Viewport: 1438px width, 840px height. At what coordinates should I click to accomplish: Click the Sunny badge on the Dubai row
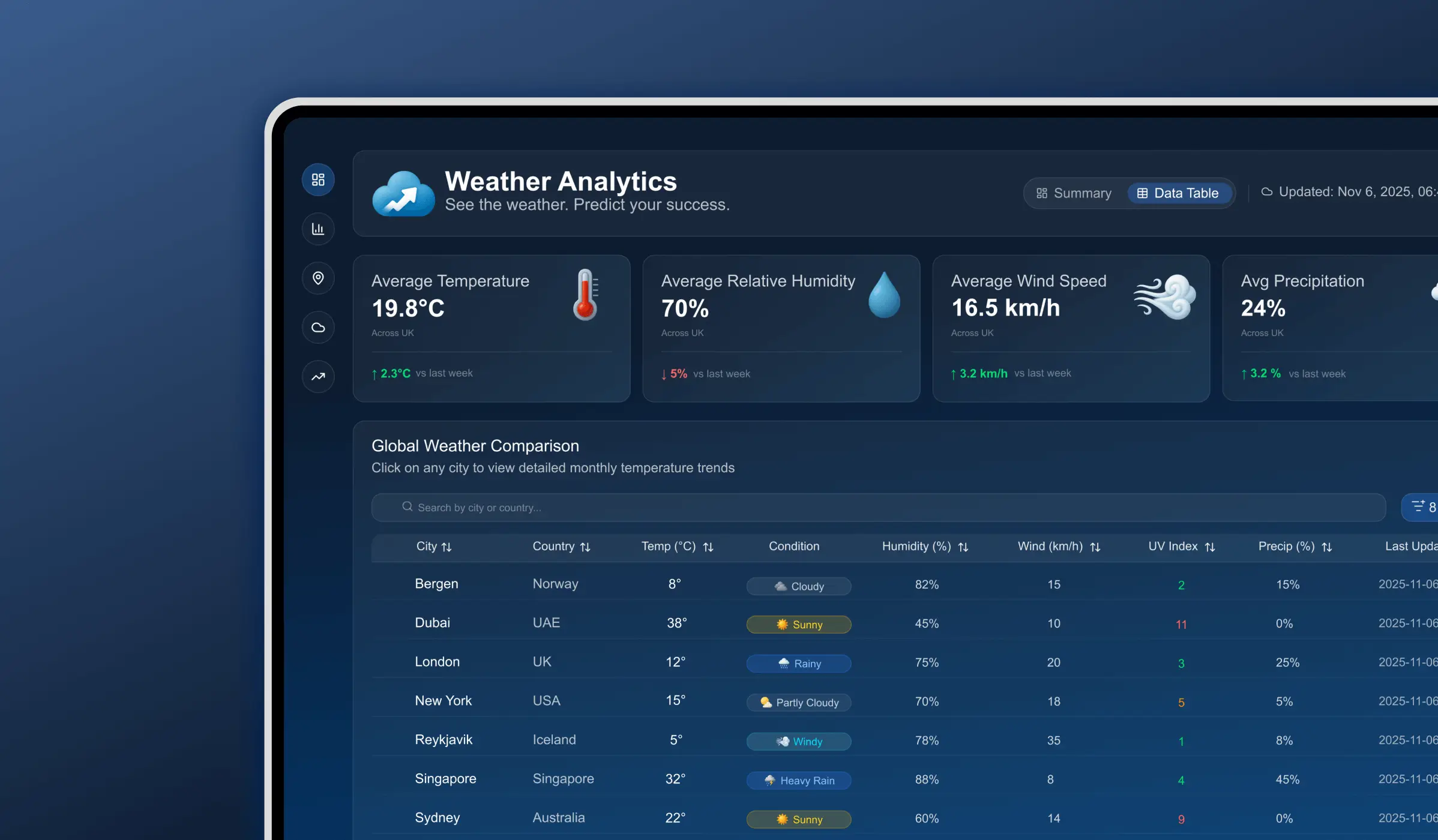tap(798, 624)
